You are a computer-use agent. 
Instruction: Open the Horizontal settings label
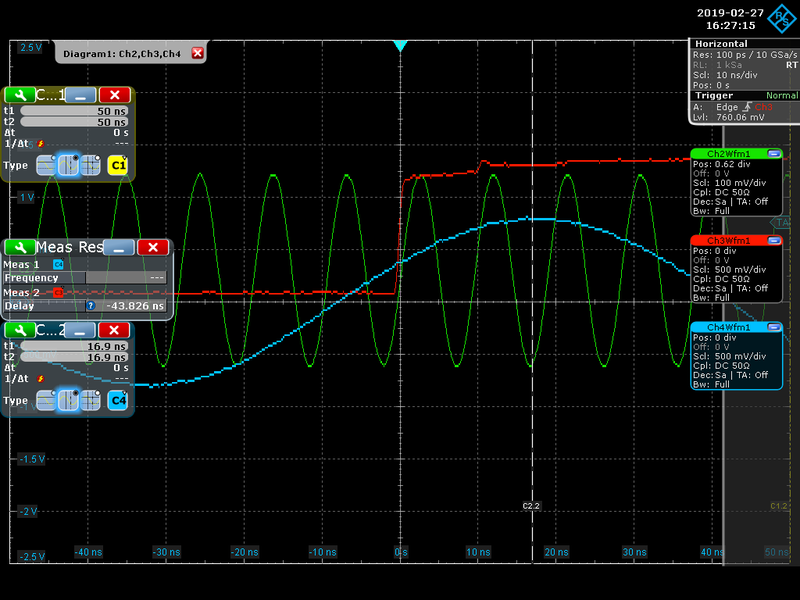pyautogui.click(x=722, y=44)
